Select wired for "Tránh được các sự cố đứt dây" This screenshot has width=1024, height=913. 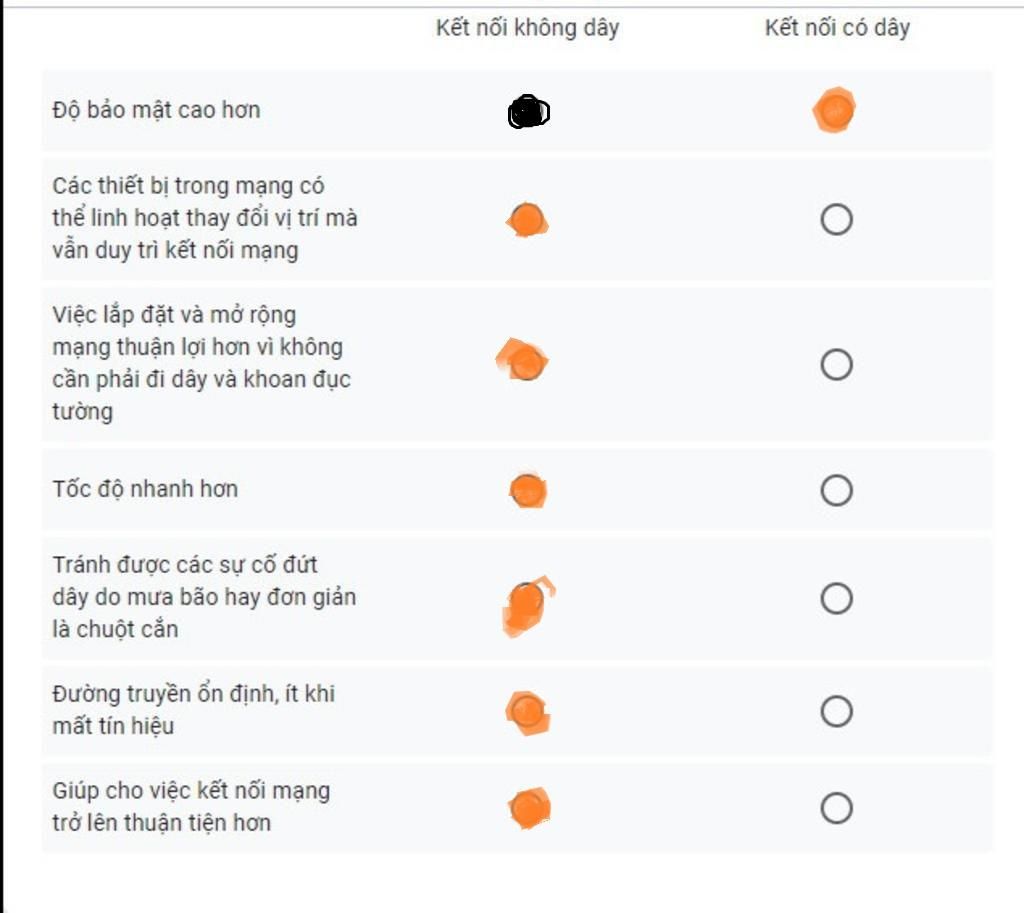click(837, 598)
